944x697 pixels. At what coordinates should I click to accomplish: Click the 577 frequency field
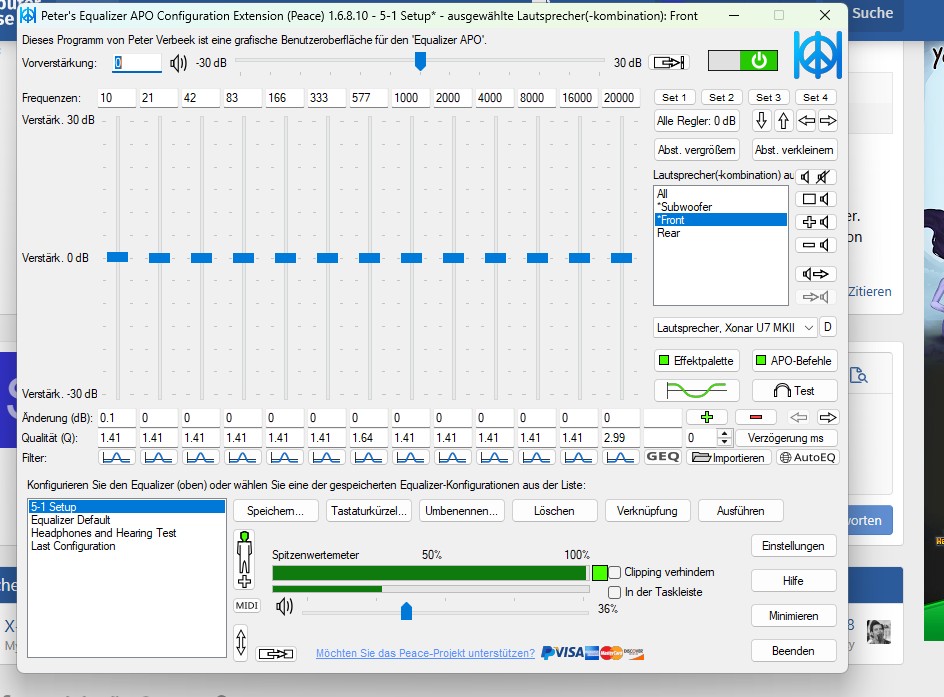368,98
